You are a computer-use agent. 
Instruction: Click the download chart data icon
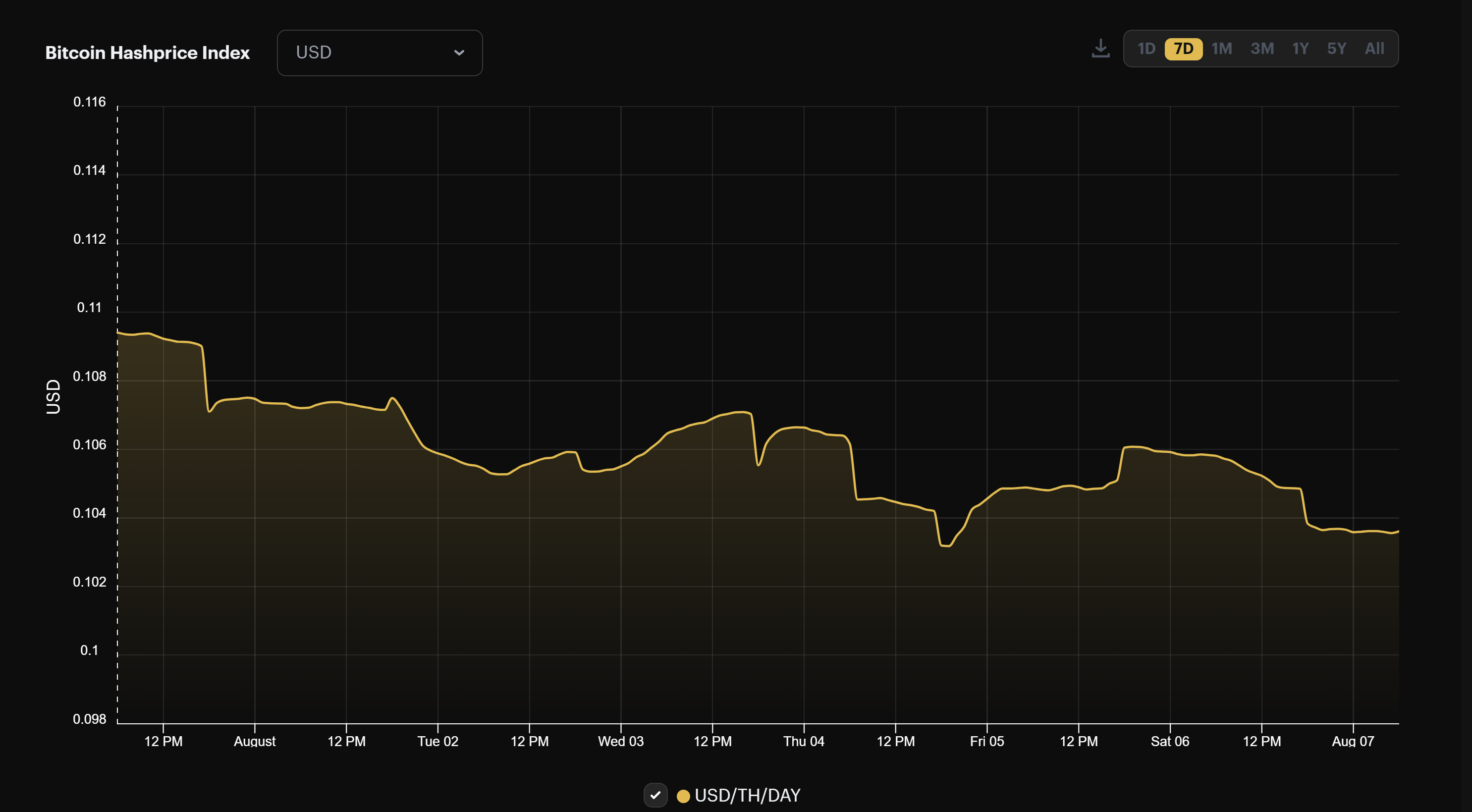pyautogui.click(x=1101, y=49)
